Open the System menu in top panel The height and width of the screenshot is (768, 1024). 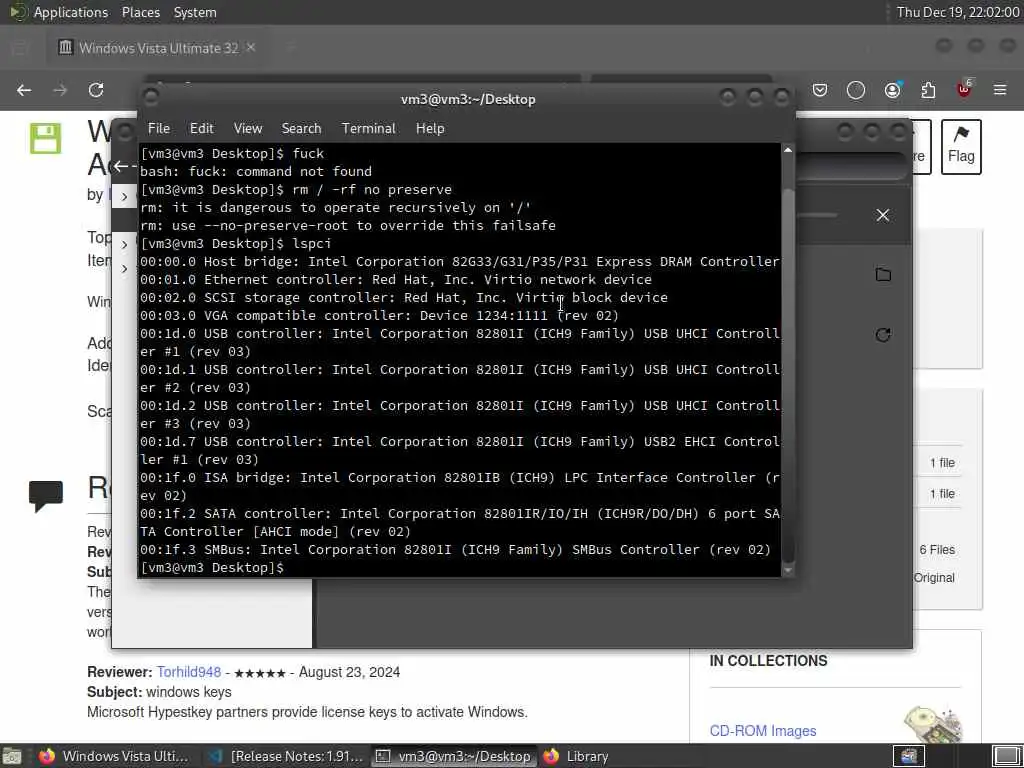[x=195, y=12]
